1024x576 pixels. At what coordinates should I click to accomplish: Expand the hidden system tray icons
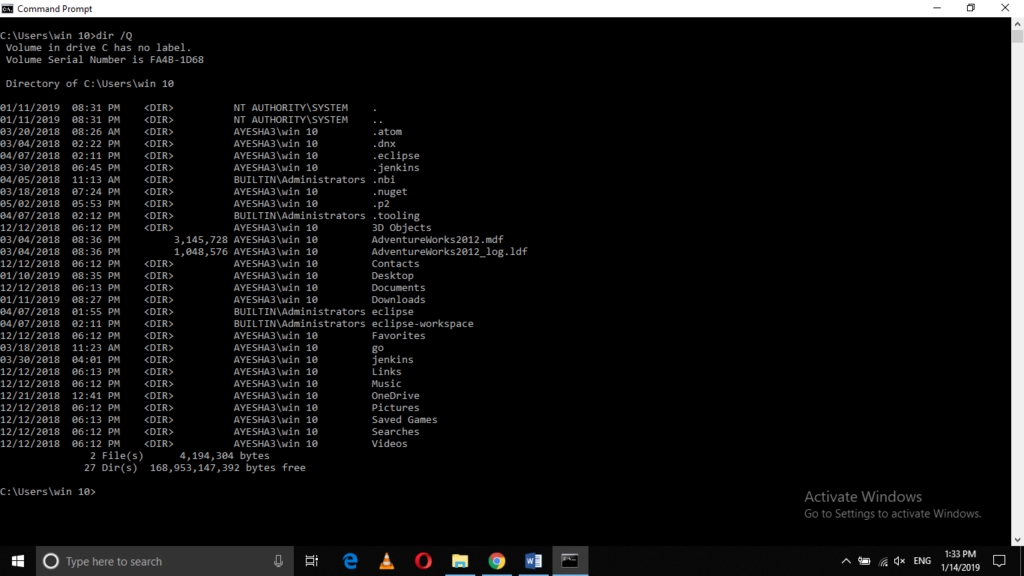tap(846, 561)
